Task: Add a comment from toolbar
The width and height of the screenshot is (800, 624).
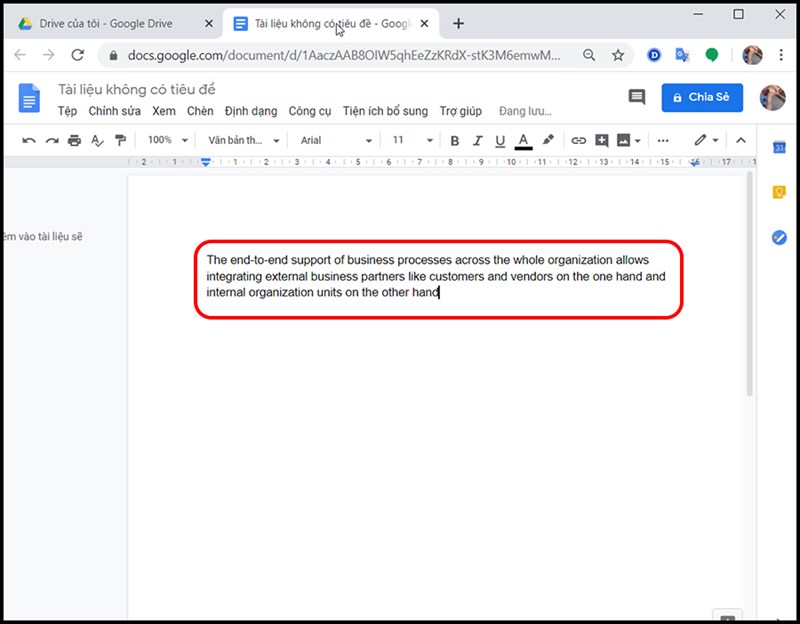Action: coord(602,140)
